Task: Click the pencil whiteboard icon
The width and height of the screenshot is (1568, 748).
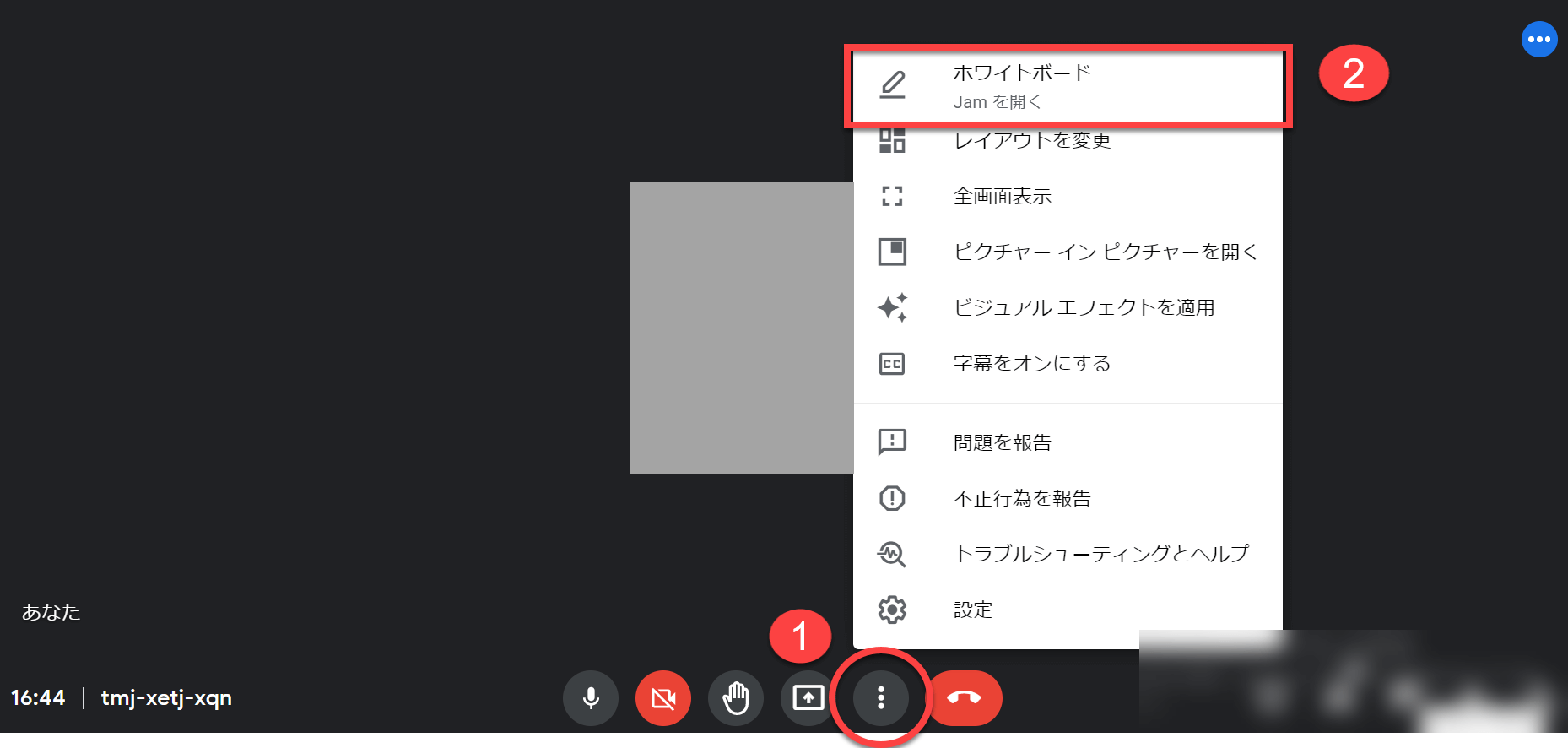Action: (x=892, y=85)
